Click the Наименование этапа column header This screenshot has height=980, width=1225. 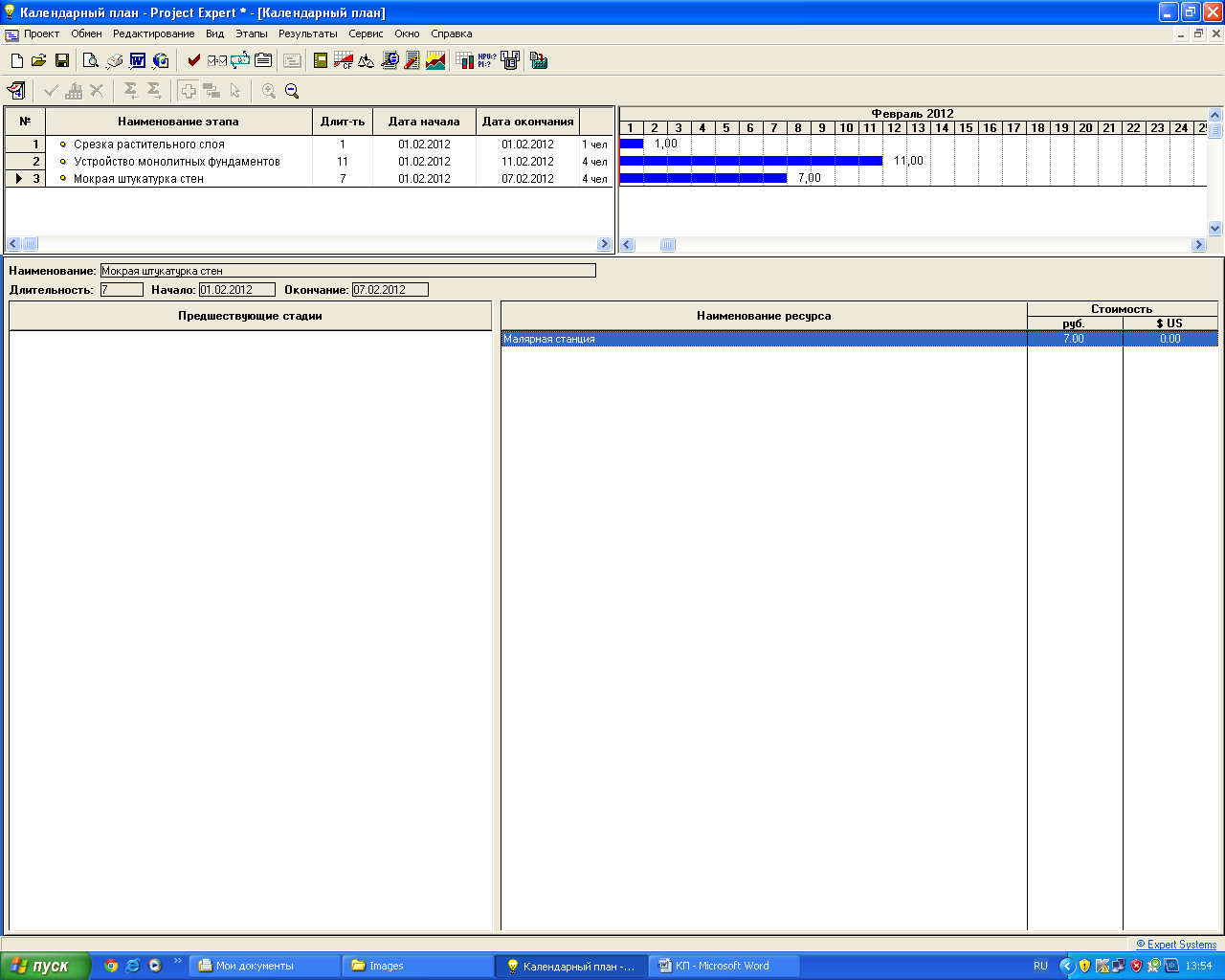coord(179,122)
